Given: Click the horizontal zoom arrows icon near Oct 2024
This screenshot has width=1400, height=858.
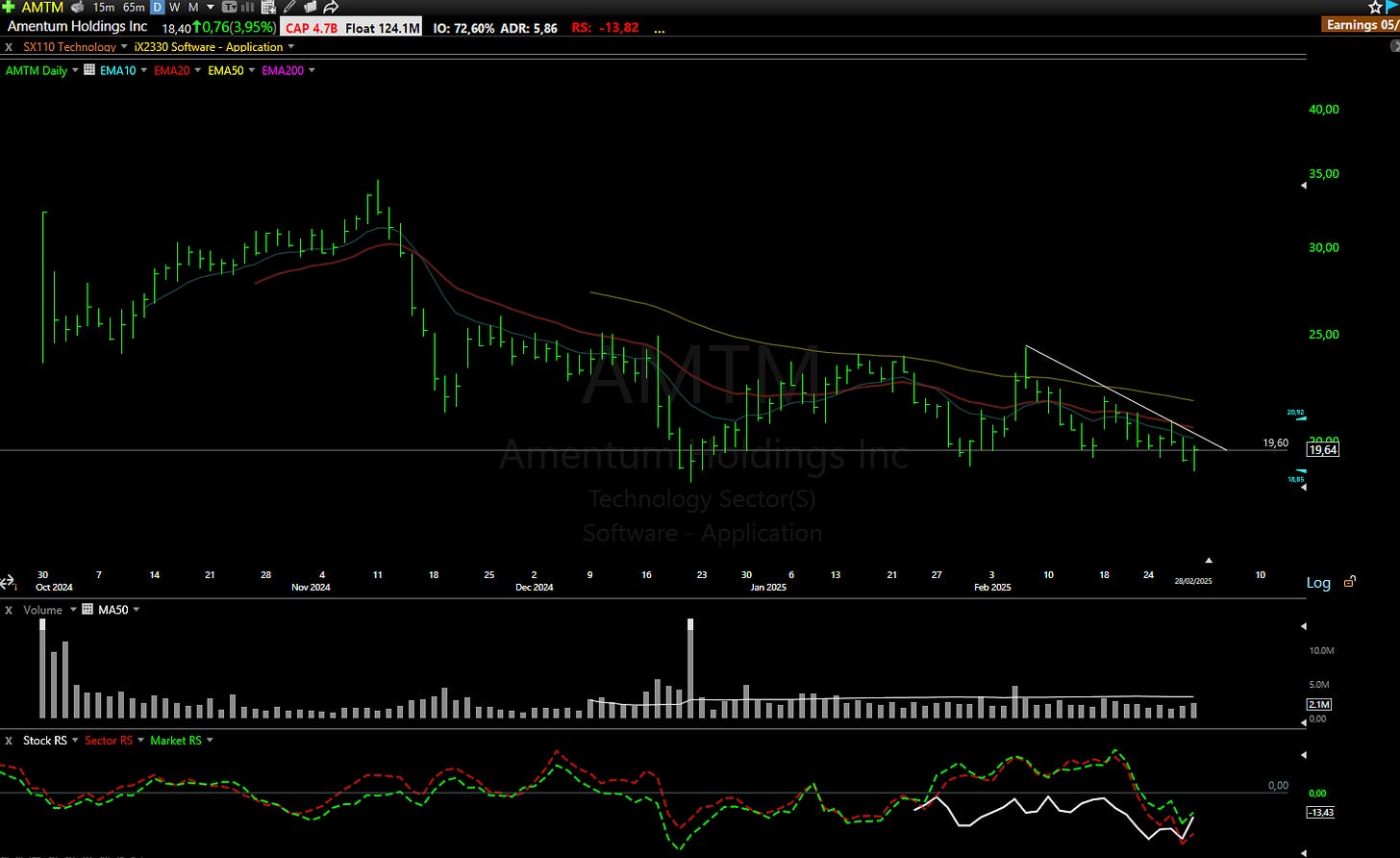Looking at the screenshot, I should [x=7, y=583].
